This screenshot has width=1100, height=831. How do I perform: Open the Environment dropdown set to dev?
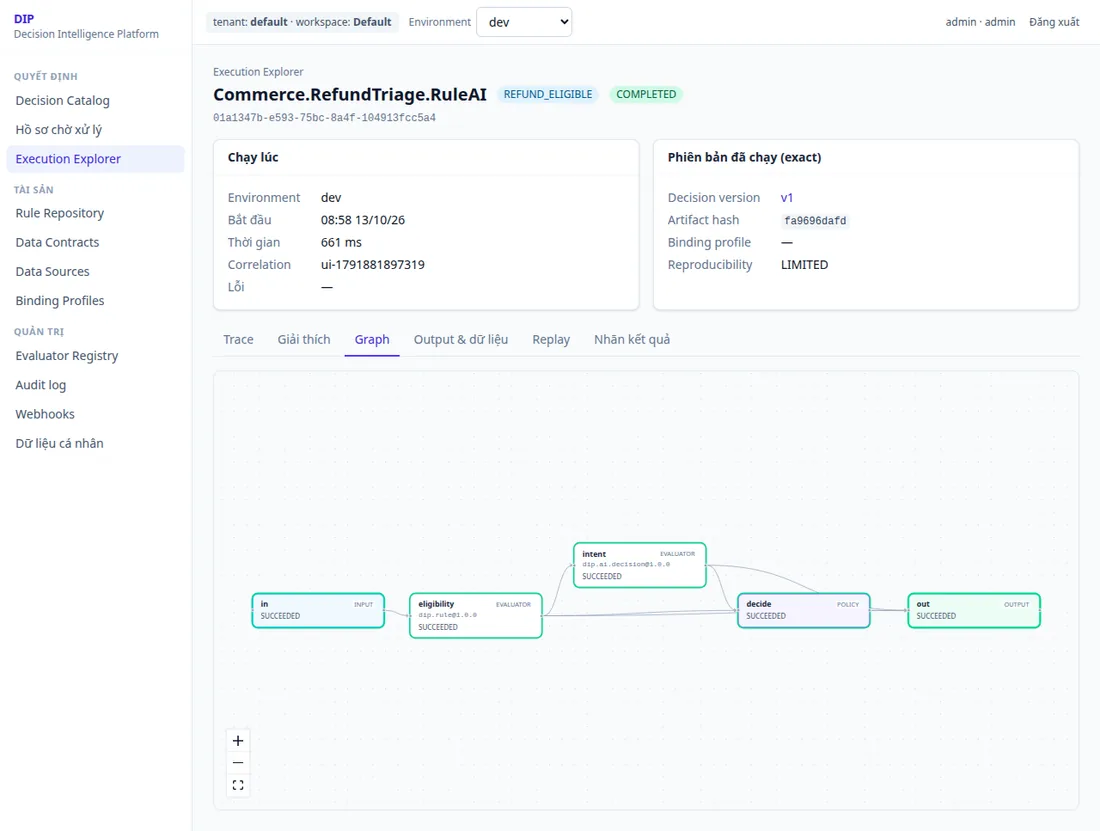pyautogui.click(x=524, y=22)
